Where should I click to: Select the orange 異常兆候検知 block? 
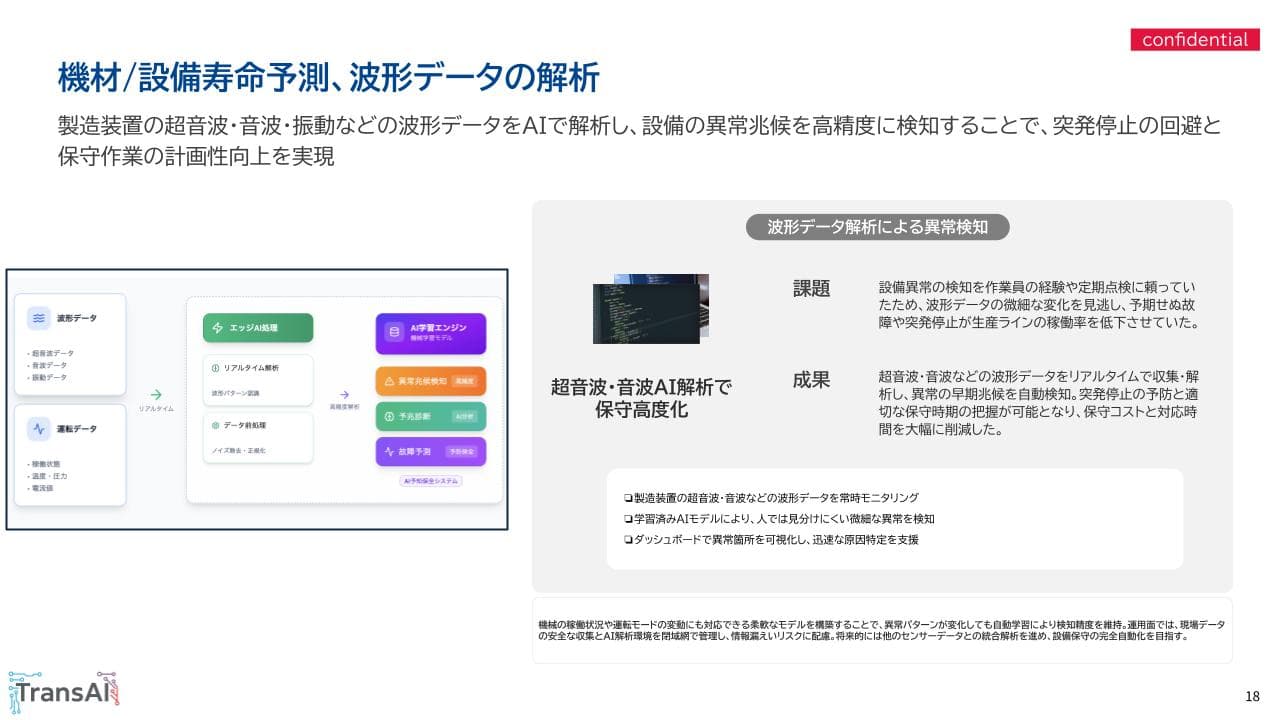[431, 381]
